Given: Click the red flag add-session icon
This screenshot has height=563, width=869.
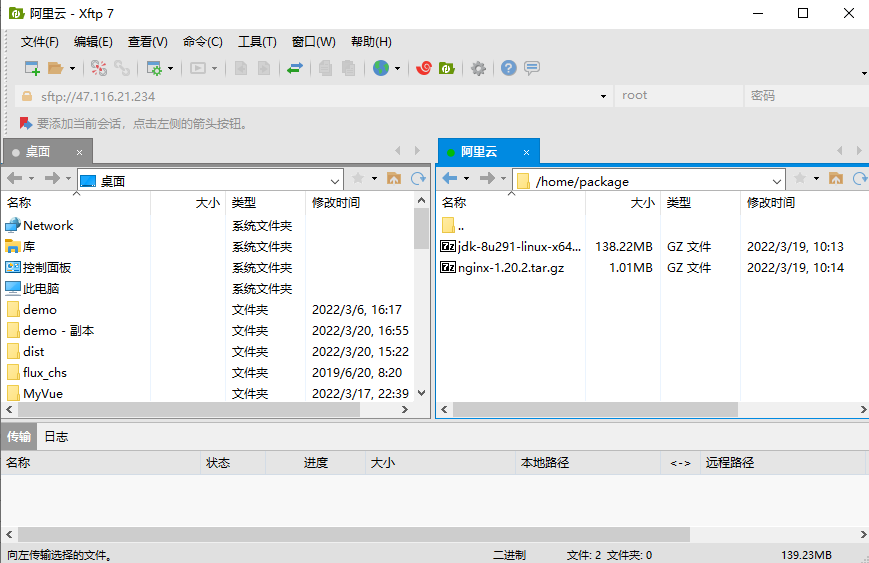Looking at the screenshot, I should (x=25, y=123).
